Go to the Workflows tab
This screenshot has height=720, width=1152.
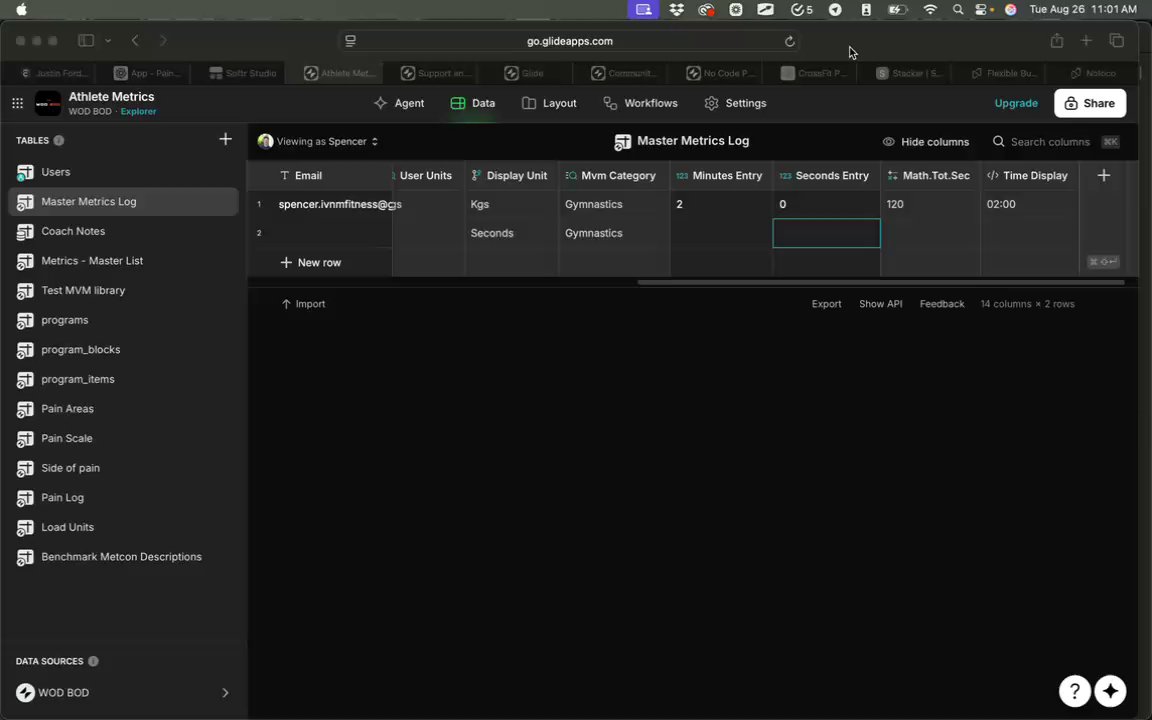coord(641,104)
